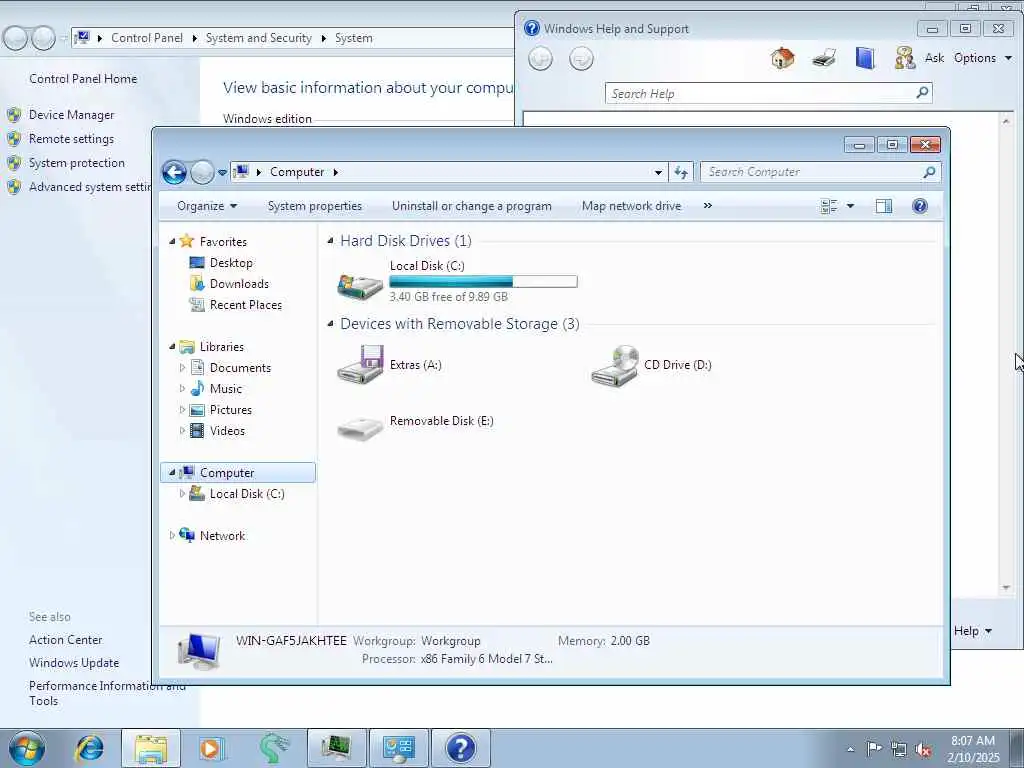Open Windows Start button
Screen dimensions: 1024x768
(x=26, y=748)
